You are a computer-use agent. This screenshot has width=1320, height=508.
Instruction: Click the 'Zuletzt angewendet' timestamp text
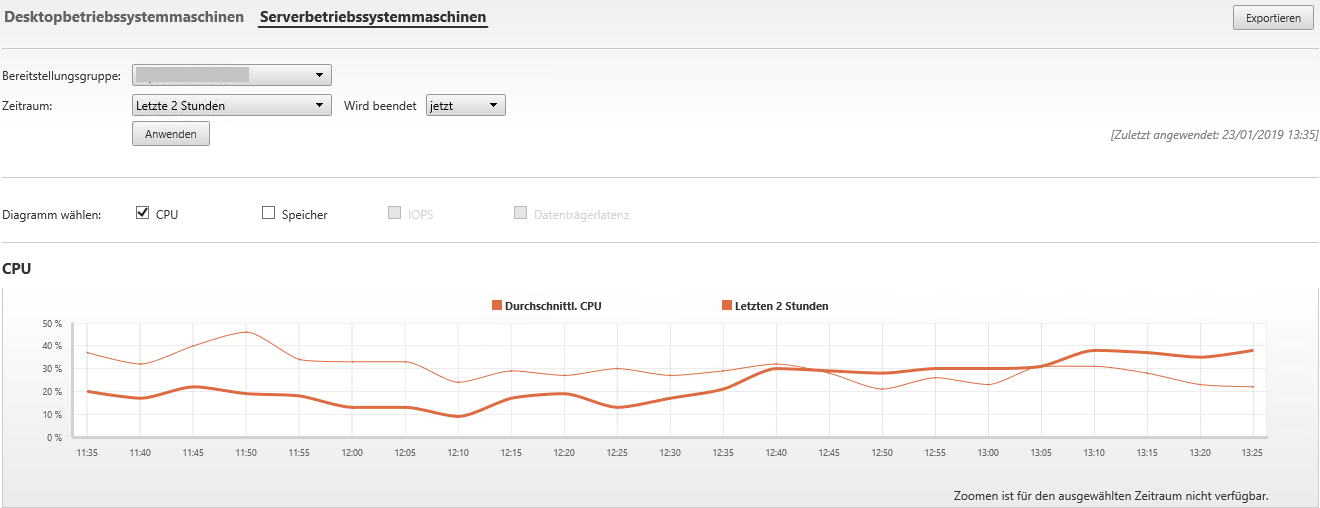click(1214, 134)
